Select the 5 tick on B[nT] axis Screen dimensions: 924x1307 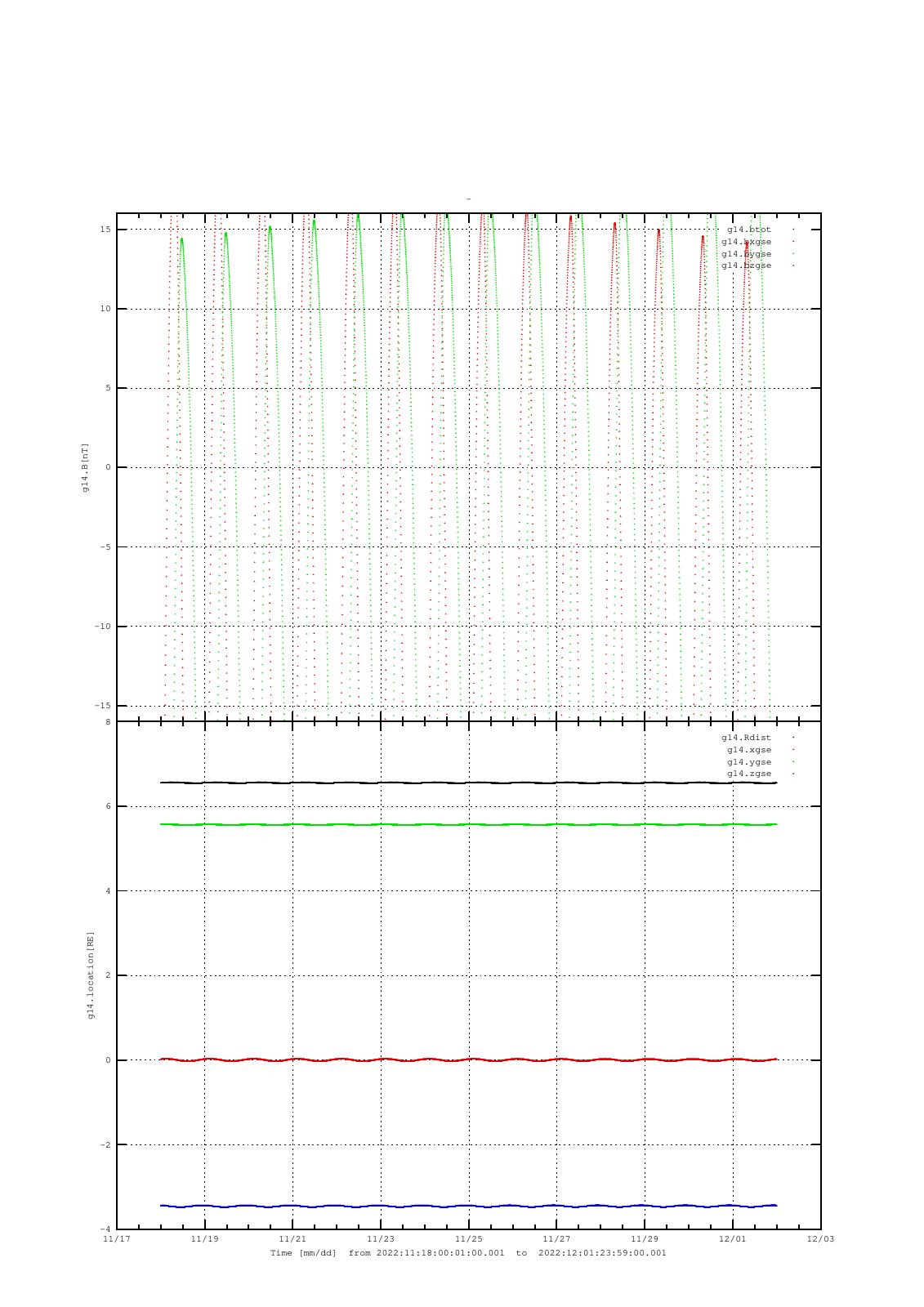tap(109, 388)
